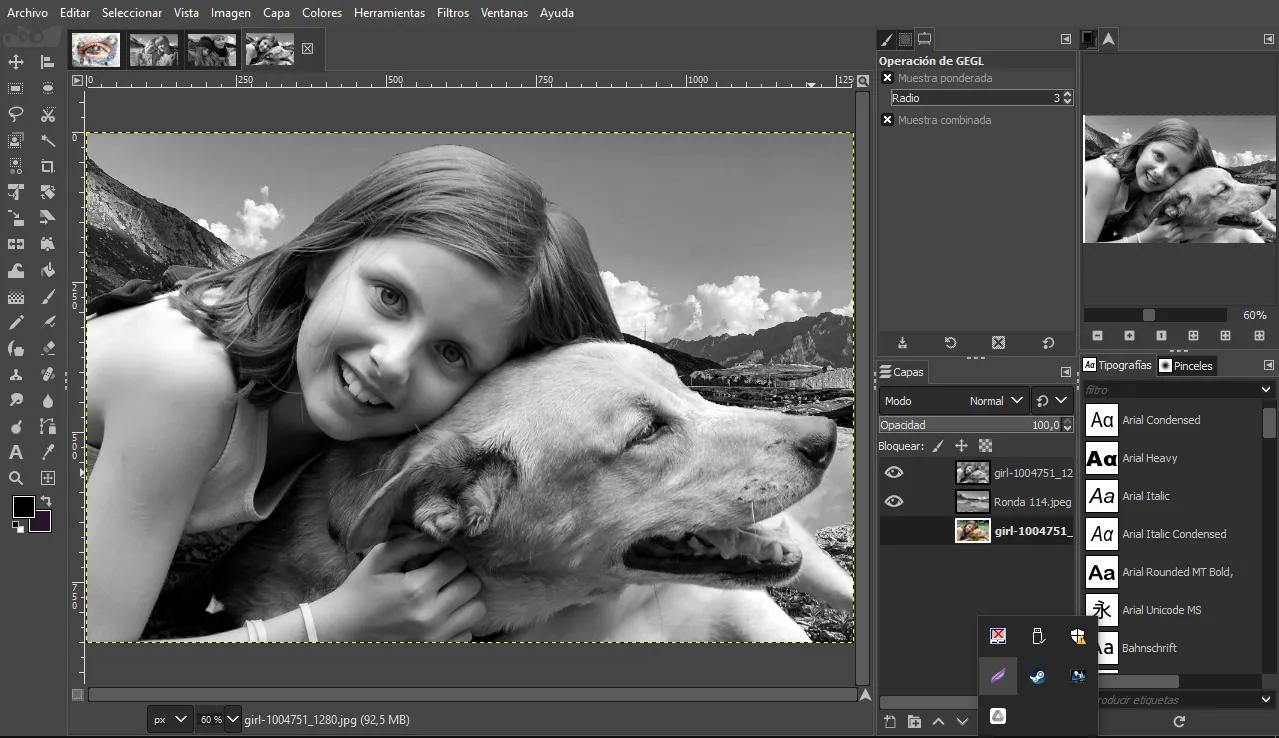This screenshot has height=738, width=1279.
Task: Pick the Fuzzy Select magic wand tool
Action: 48,140
